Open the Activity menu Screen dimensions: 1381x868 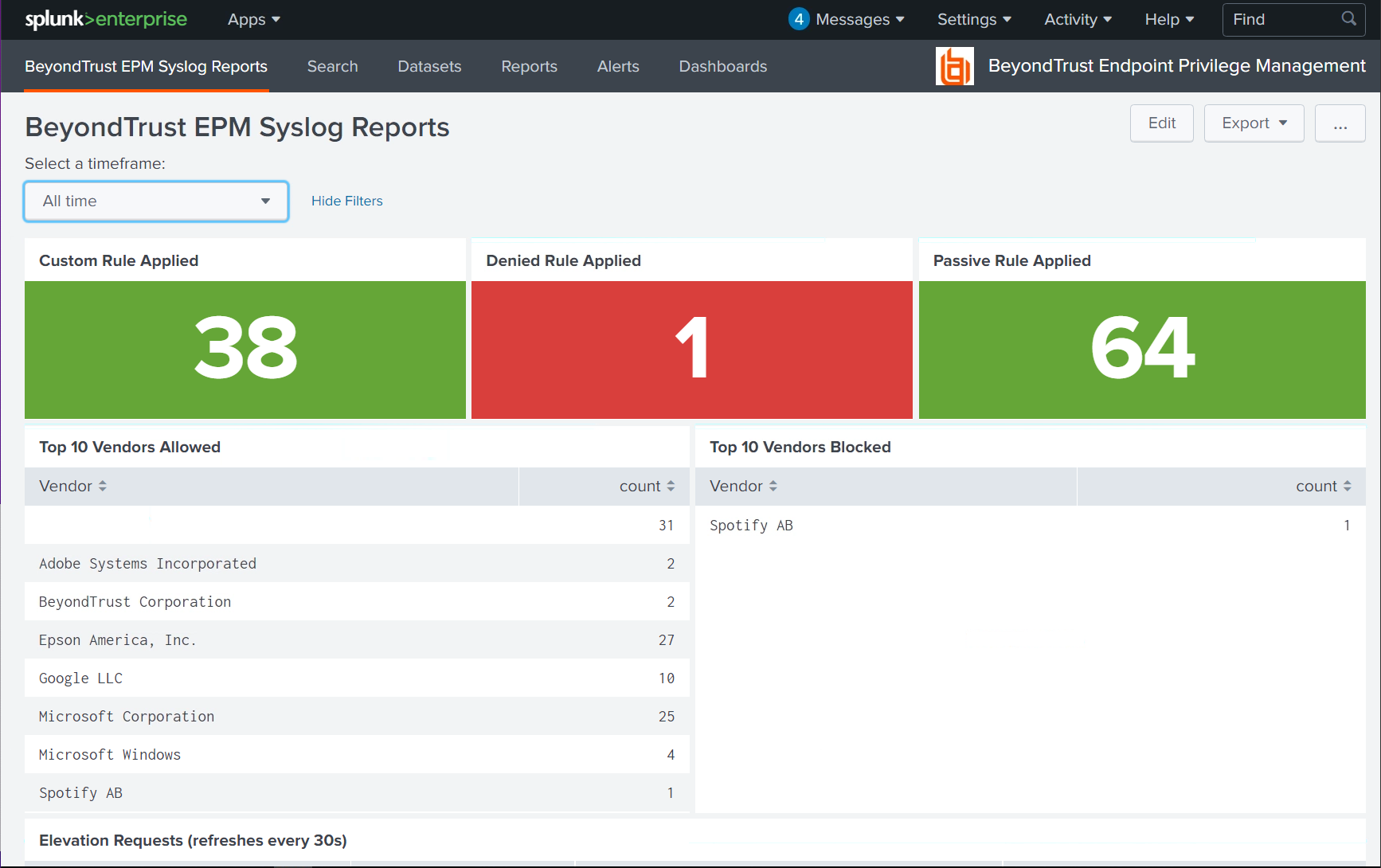tap(1078, 19)
